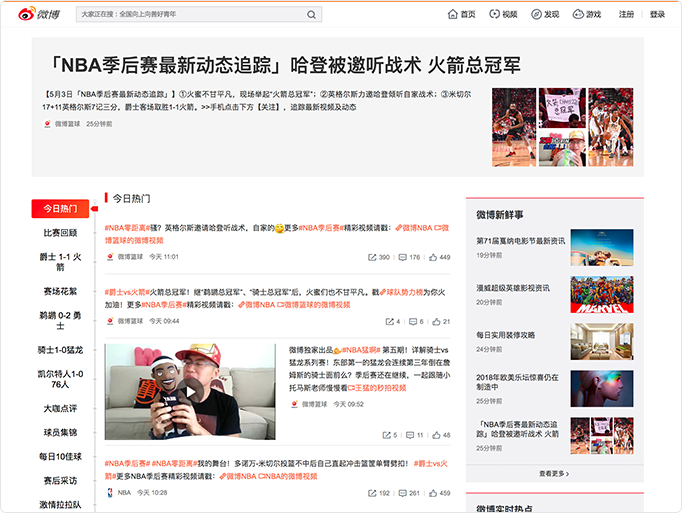682x513 pixels.
Task: Click 微博篮球 avatar on the 09:44 post
Action: [110, 321]
